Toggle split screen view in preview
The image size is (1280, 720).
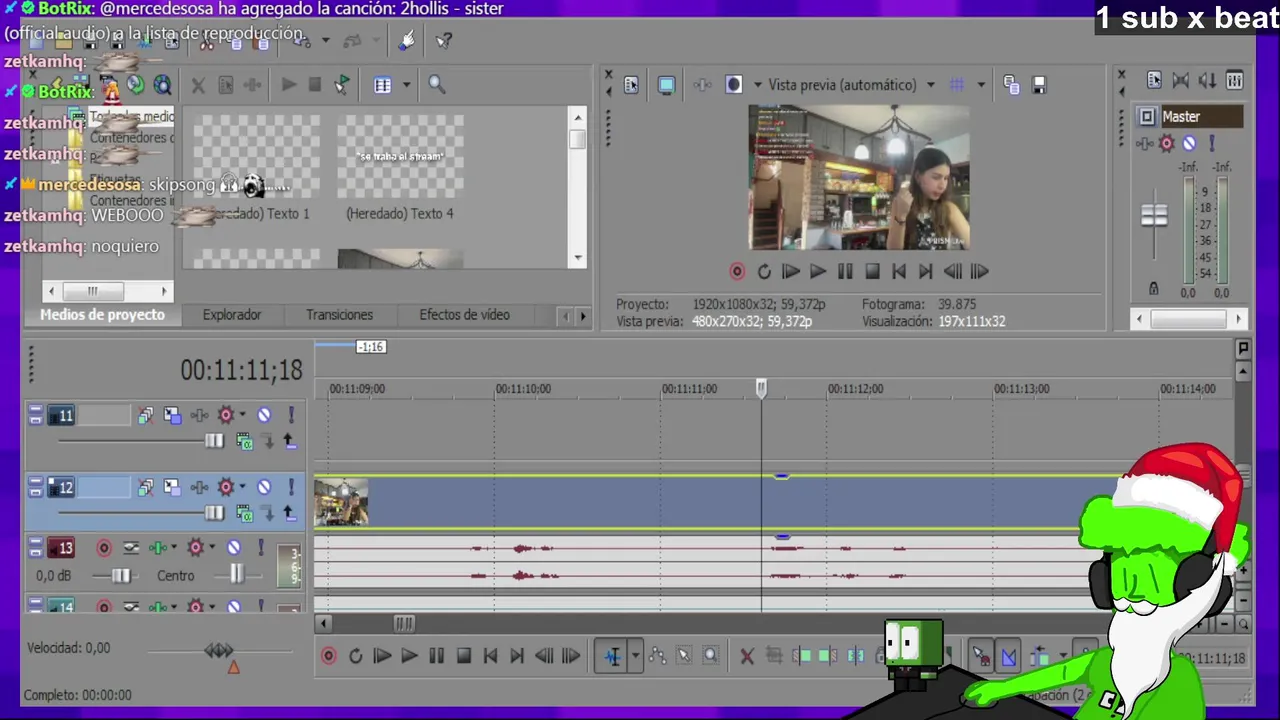(x=734, y=85)
